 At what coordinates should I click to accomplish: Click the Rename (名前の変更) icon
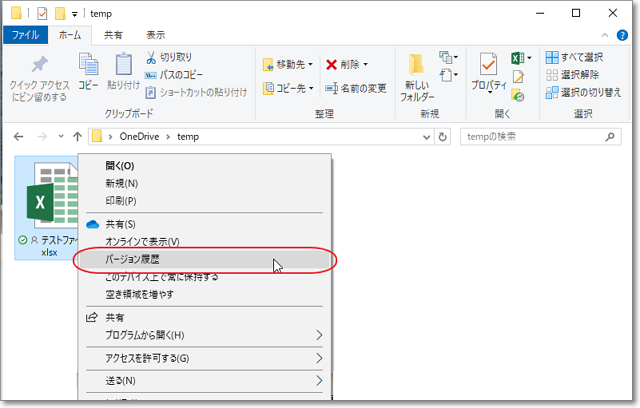pyautogui.click(x=334, y=88)
